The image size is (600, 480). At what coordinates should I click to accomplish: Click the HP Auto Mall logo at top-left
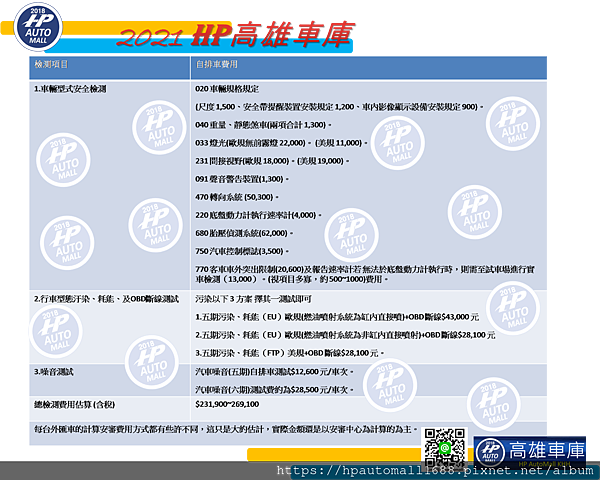coord(38,27)
